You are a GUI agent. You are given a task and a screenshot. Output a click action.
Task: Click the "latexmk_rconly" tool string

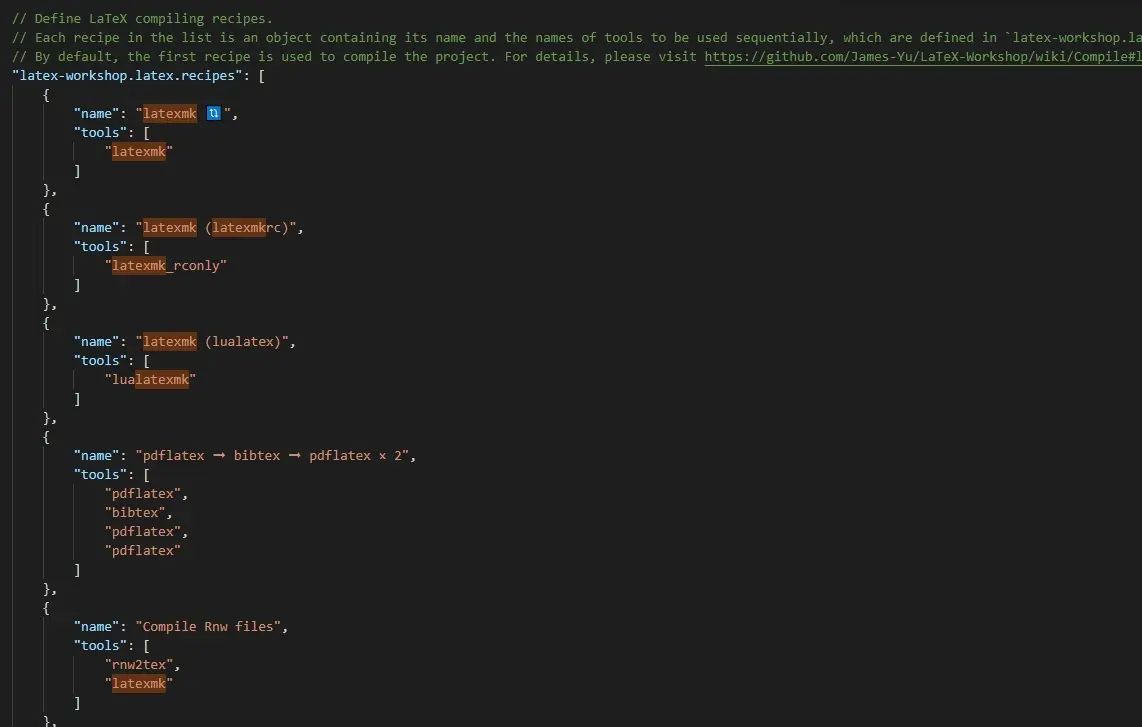click(163, 265)
